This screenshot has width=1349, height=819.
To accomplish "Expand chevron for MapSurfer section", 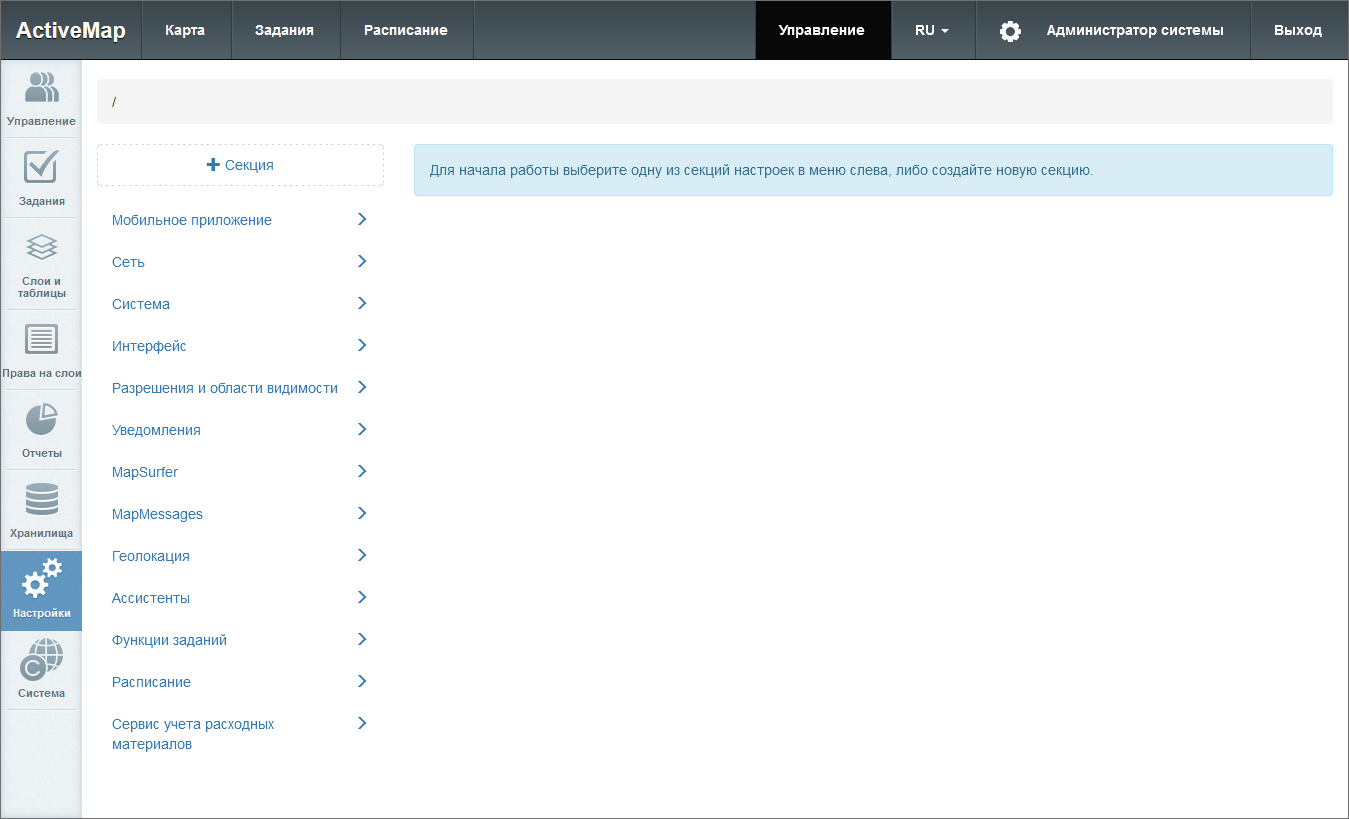I will coord(362,471).
